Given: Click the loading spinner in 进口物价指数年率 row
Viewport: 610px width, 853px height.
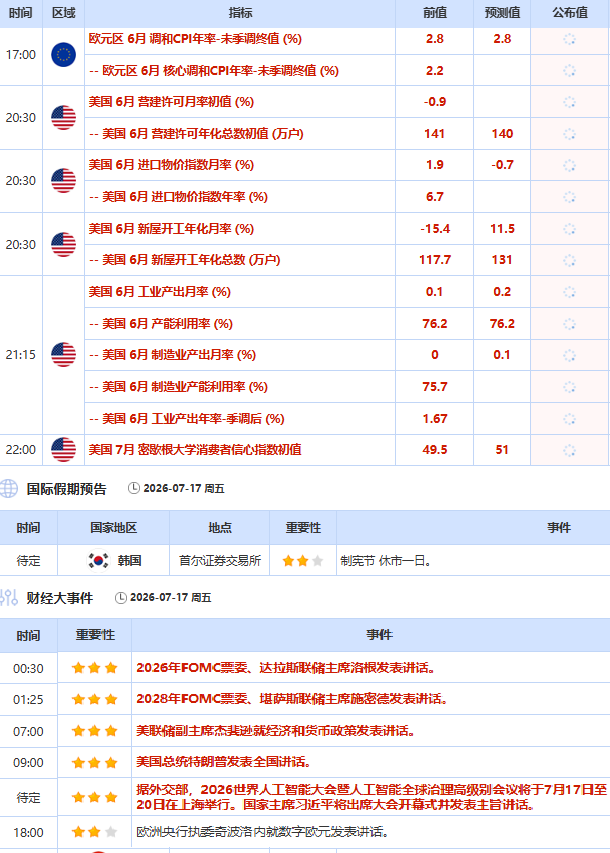Looking at the screenshot, I should [x=569, y=197].
